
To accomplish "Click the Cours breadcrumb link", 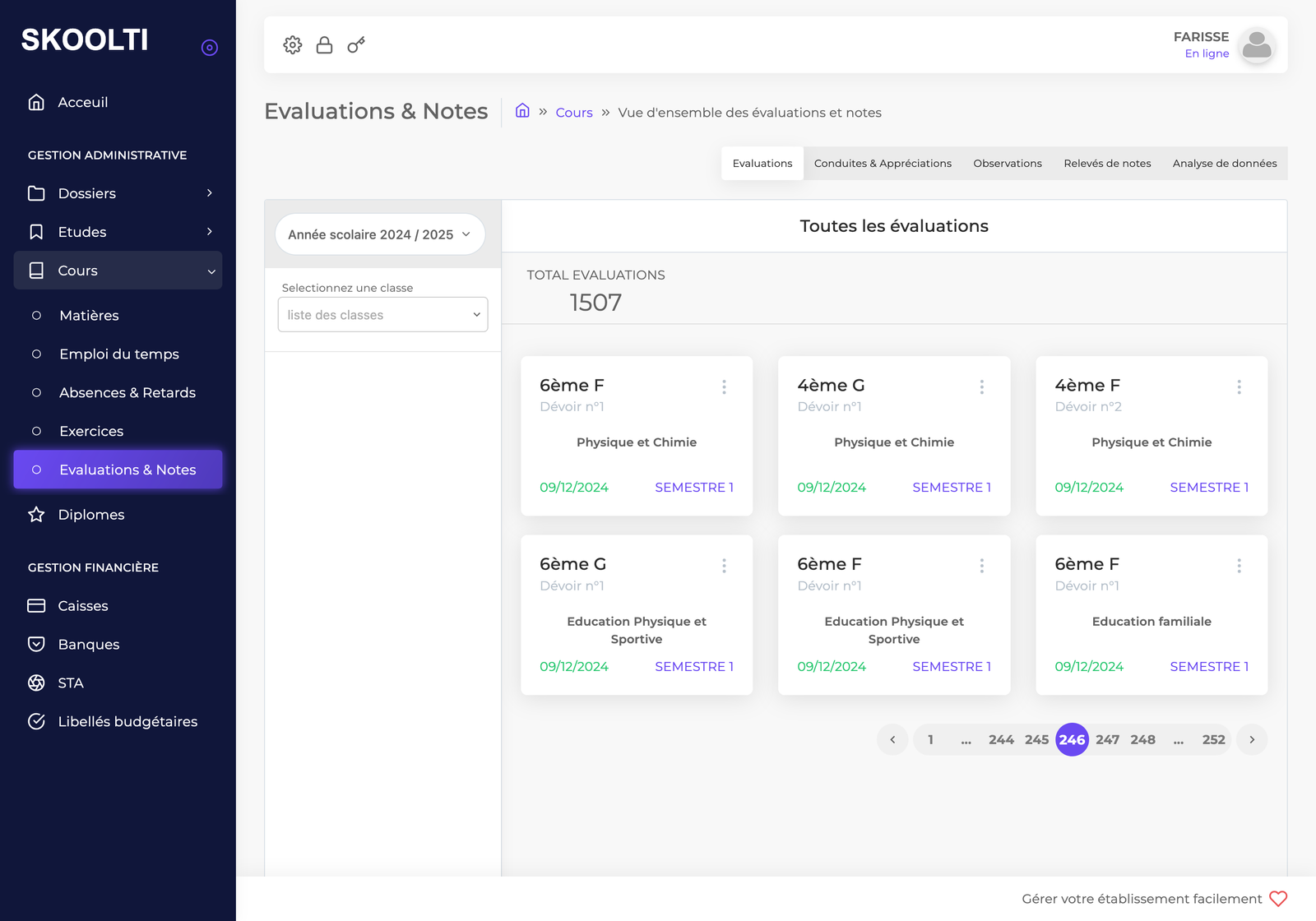I will coord(573,113).
